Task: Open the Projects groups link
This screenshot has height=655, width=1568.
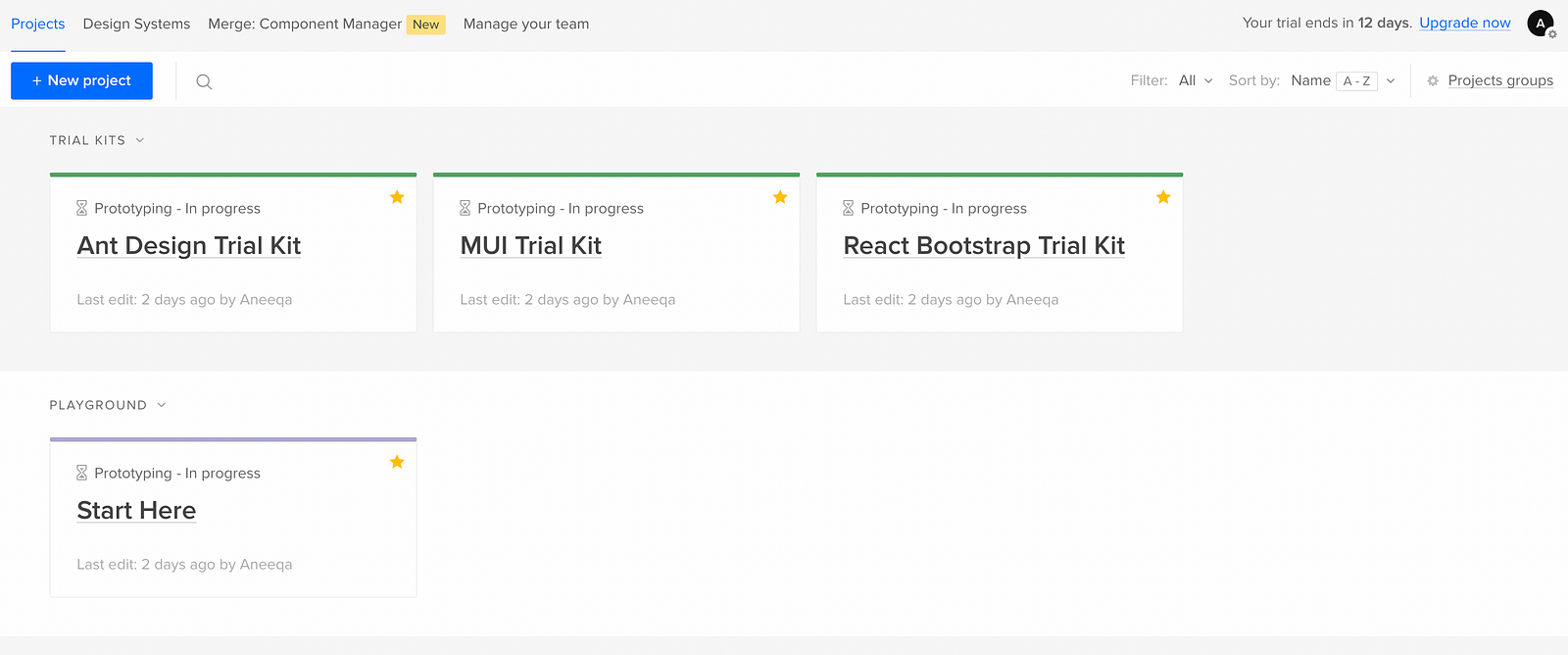Action: pos(1500,80)
